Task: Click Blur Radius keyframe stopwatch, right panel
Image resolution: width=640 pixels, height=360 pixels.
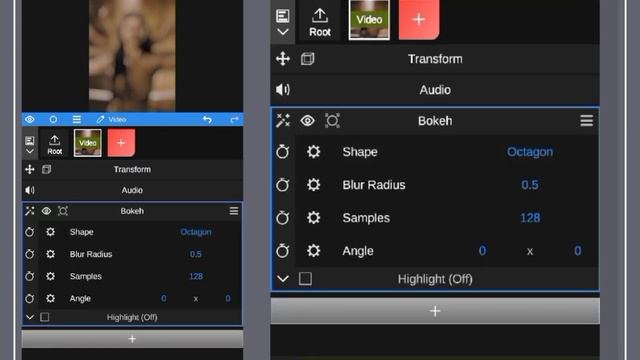Action: coord(282,185)
